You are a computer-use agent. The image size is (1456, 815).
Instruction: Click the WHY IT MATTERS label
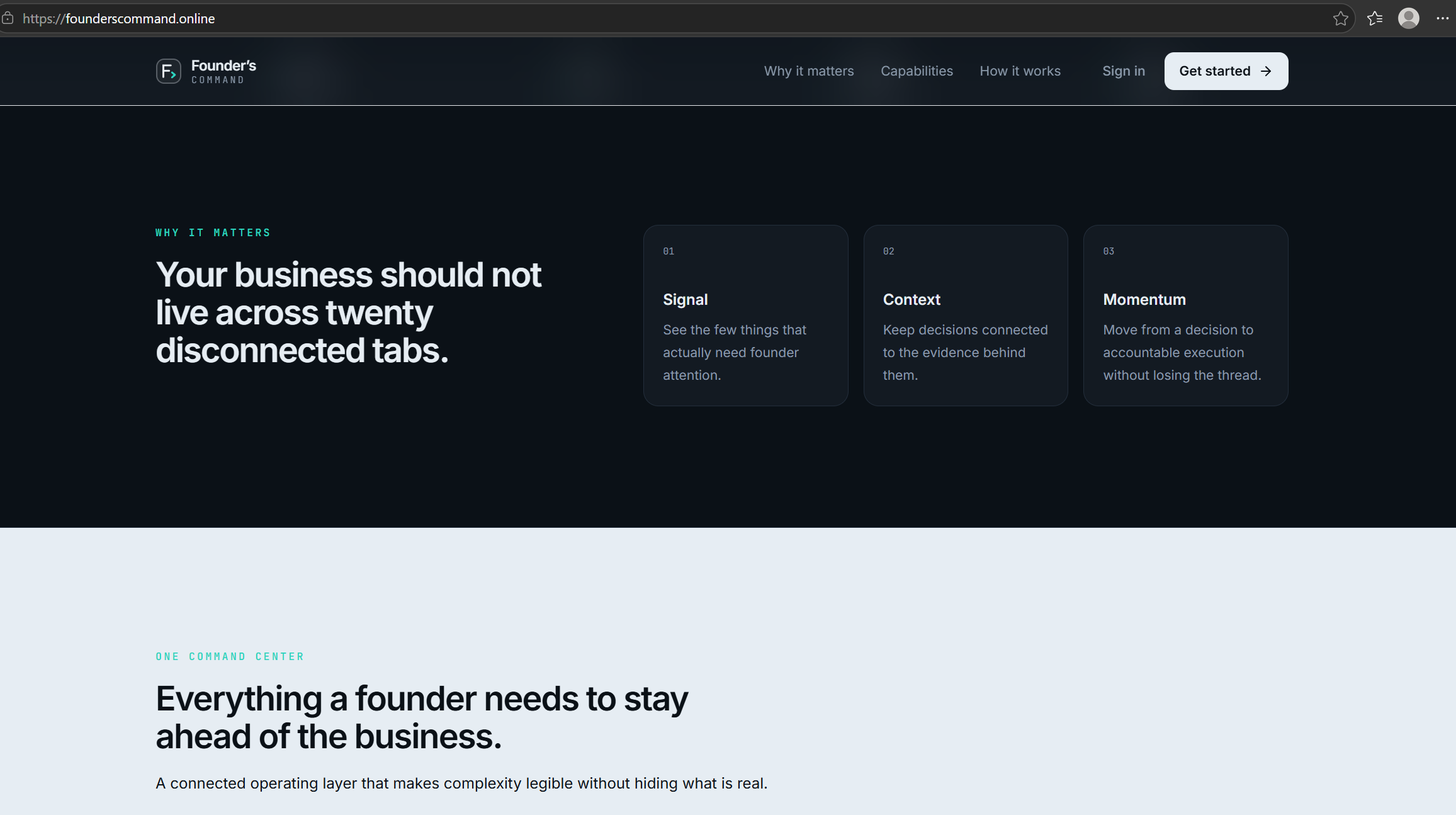(x=213, y=232)
